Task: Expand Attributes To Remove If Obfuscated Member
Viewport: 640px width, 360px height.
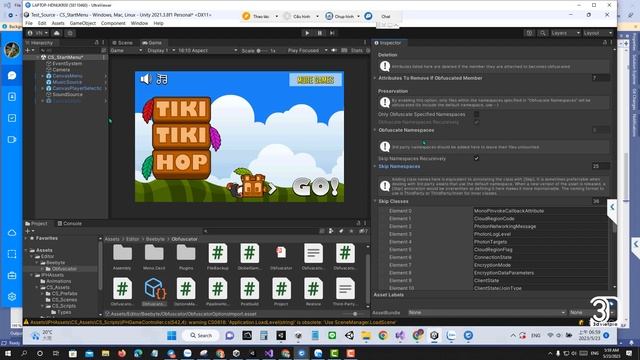Action: tap(375, 78)
